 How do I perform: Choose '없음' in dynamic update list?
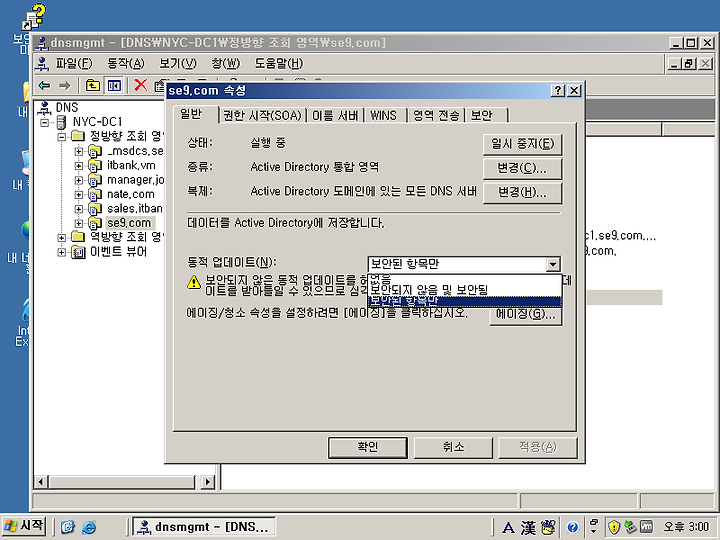coord(464,279)
